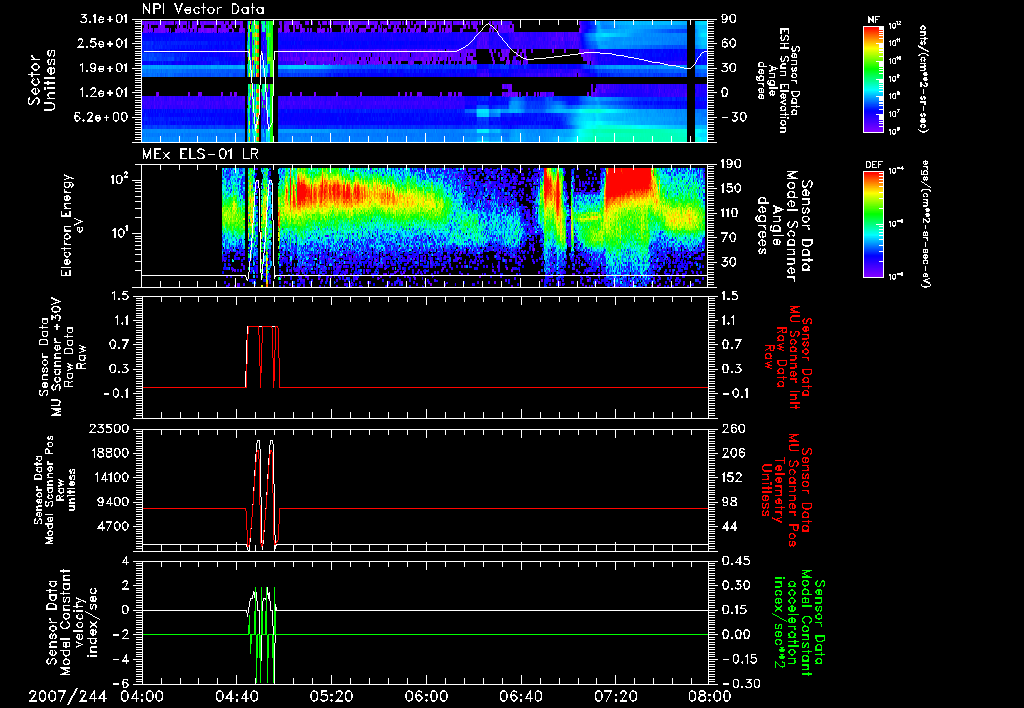Click the '07:20' time axis label

click(615, 696)
